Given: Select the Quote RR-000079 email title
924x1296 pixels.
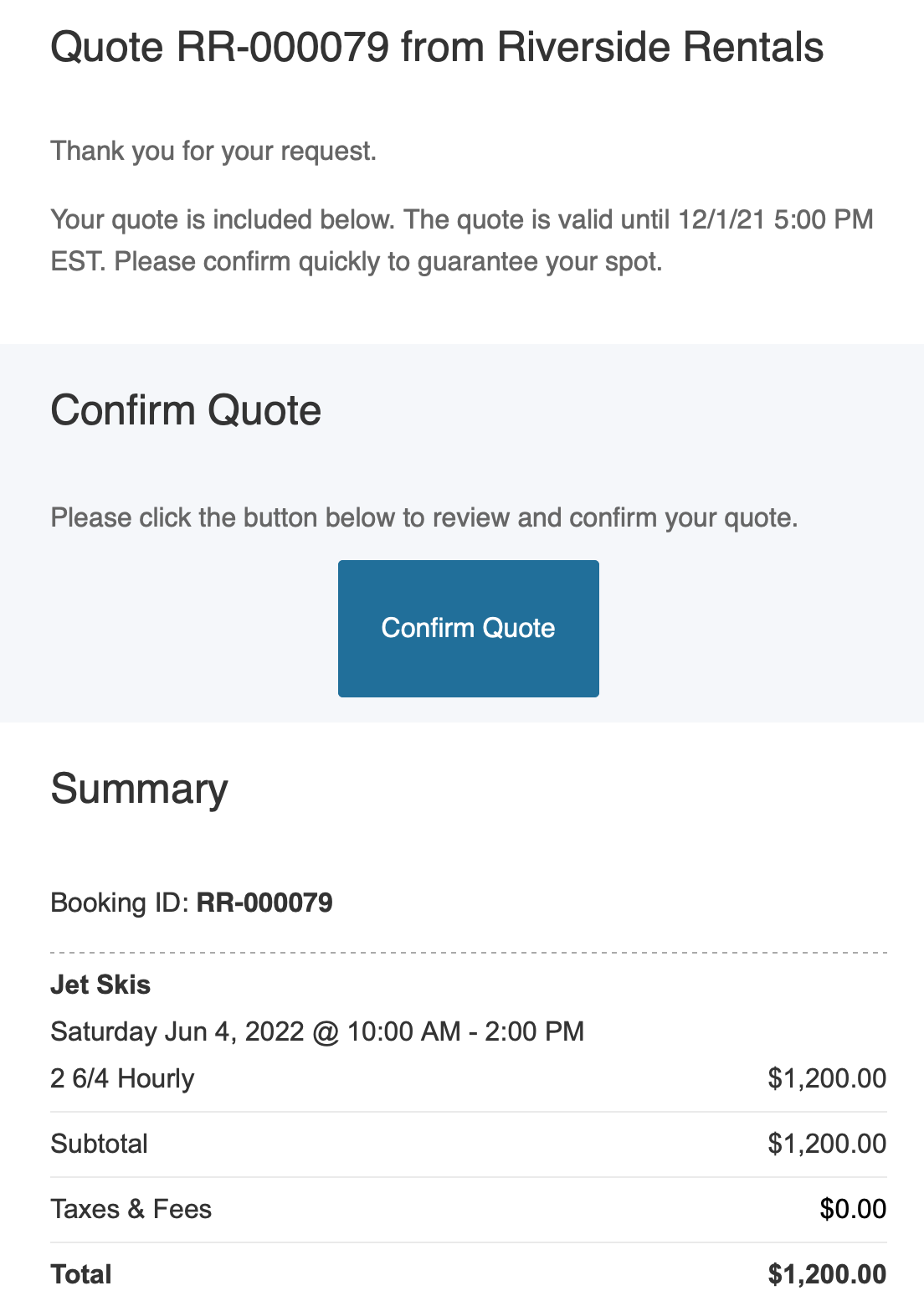Looking at the screenshot, I should 437,47.
